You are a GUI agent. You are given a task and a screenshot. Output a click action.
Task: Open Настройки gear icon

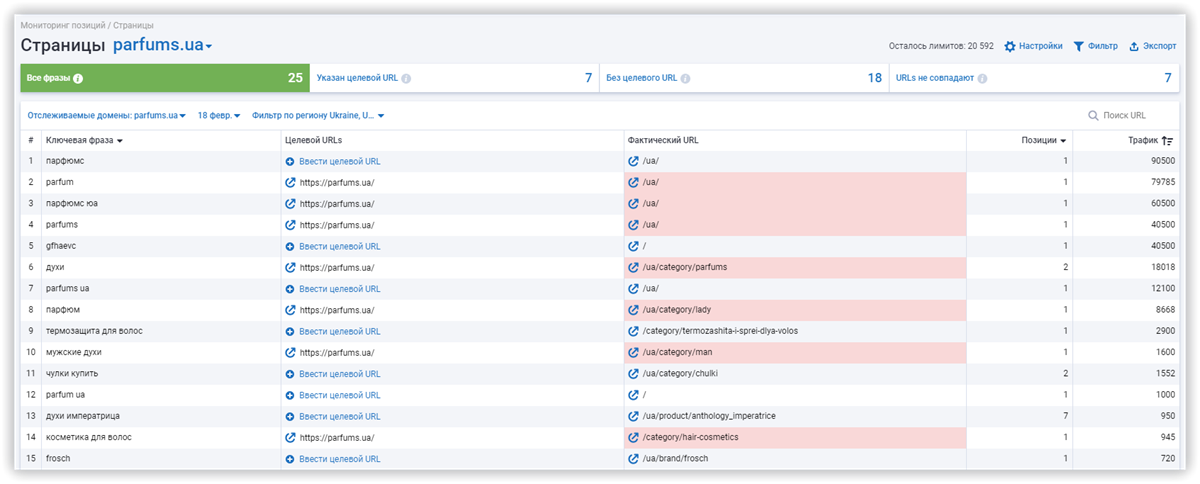1010,46
